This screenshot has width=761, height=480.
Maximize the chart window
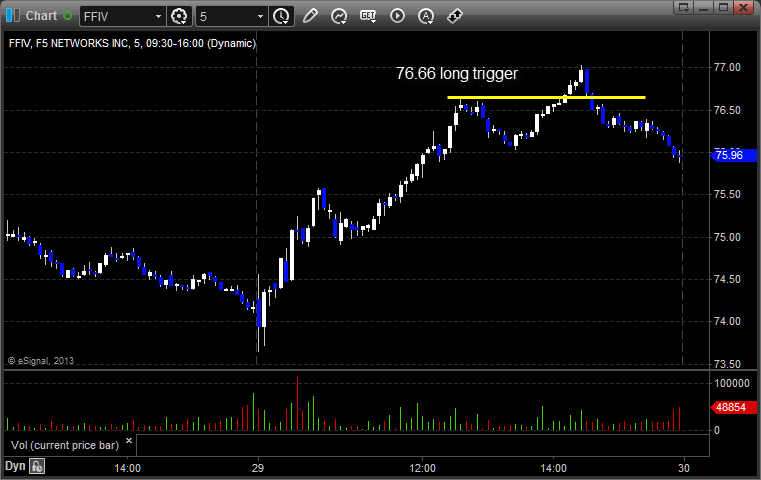(x=723, y=7)
